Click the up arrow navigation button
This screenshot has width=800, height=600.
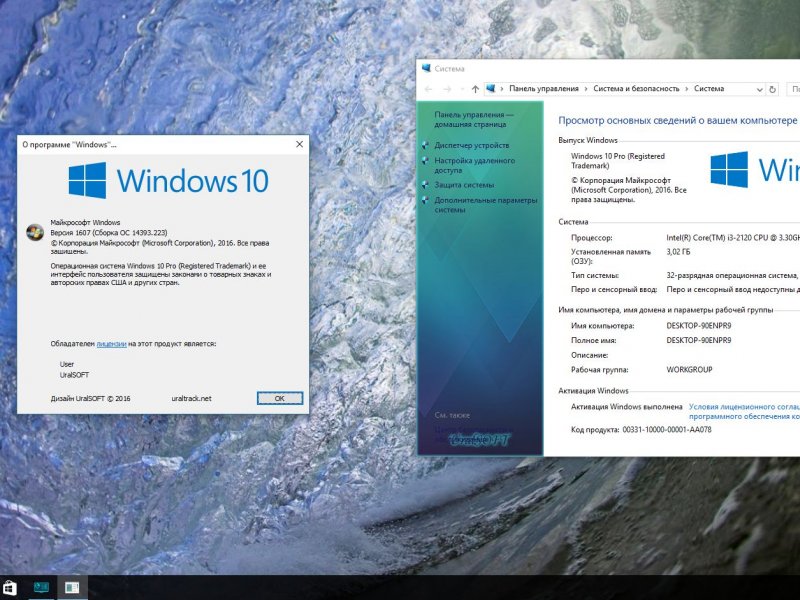pyautogui.click(x=475, y=89)
